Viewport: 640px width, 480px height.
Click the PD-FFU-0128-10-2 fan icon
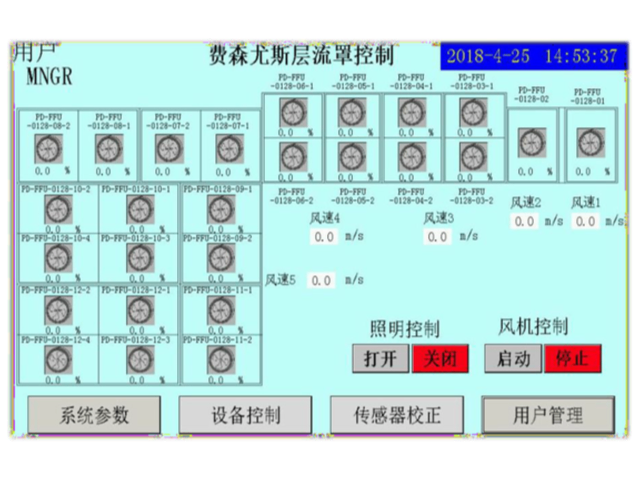click(58, 209)
